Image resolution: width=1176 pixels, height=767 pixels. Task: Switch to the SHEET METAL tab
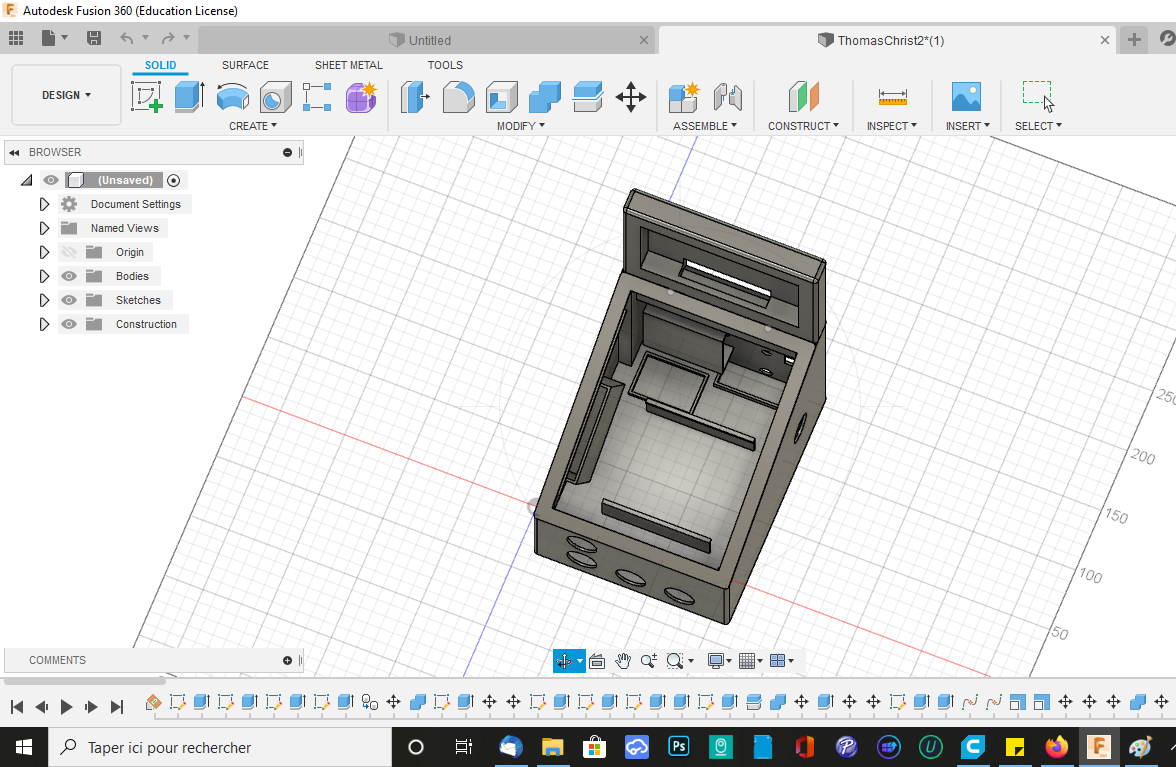[348, 65]
